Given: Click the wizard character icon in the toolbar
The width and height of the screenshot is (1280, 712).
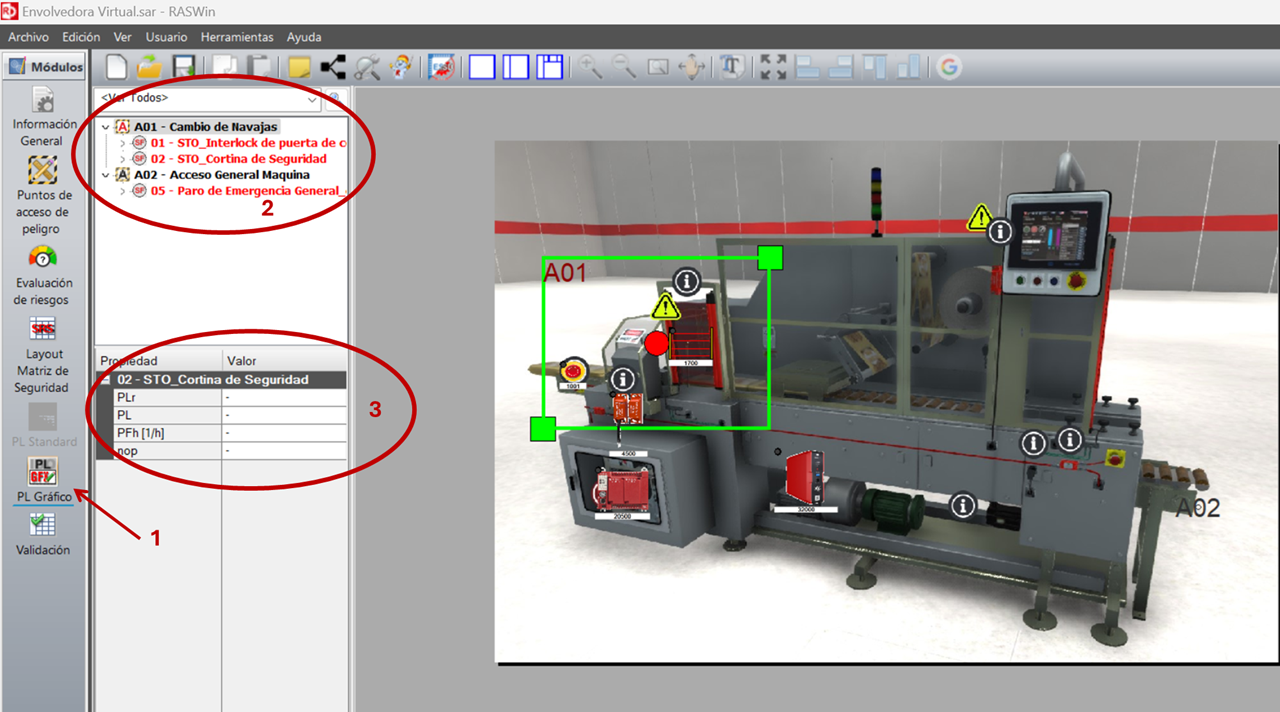Looking at the screenshot, I should [x=401, y=67].
